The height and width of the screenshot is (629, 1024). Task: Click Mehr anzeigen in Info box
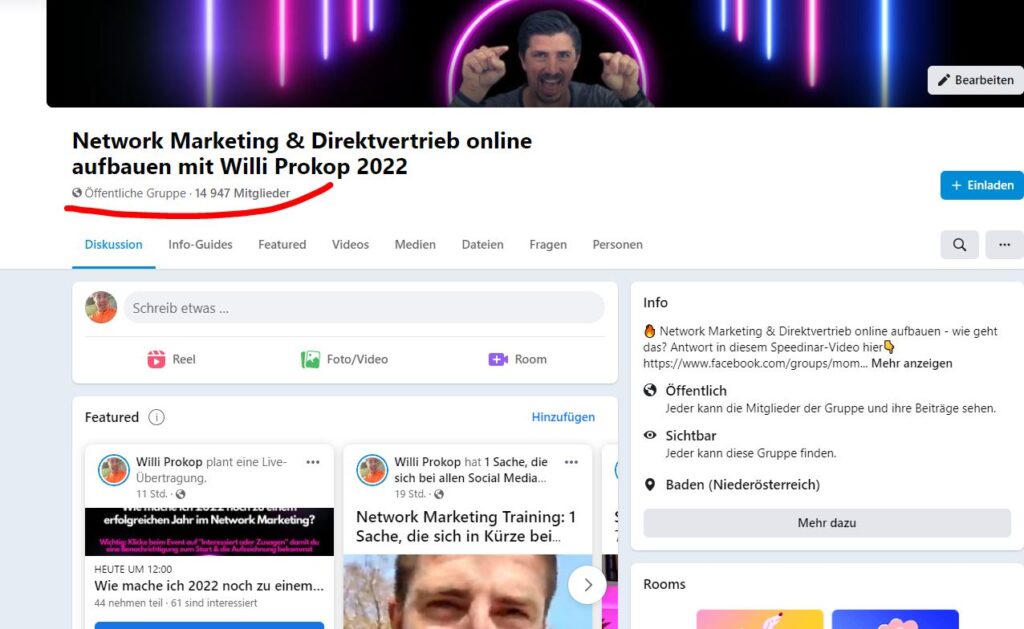pos(912,363)
